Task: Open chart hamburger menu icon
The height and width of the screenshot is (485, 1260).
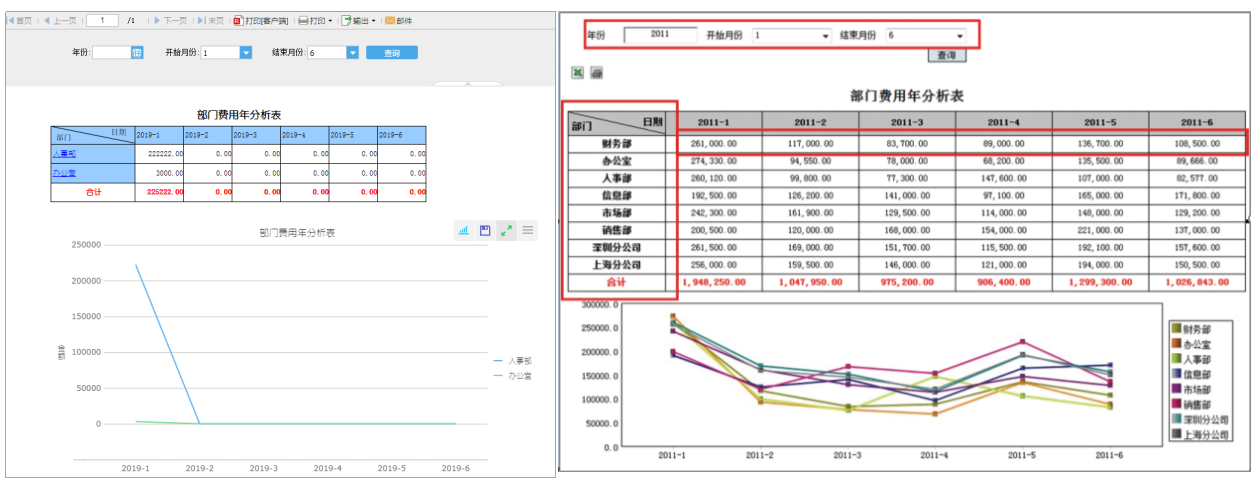Action: tap(528, 231)
